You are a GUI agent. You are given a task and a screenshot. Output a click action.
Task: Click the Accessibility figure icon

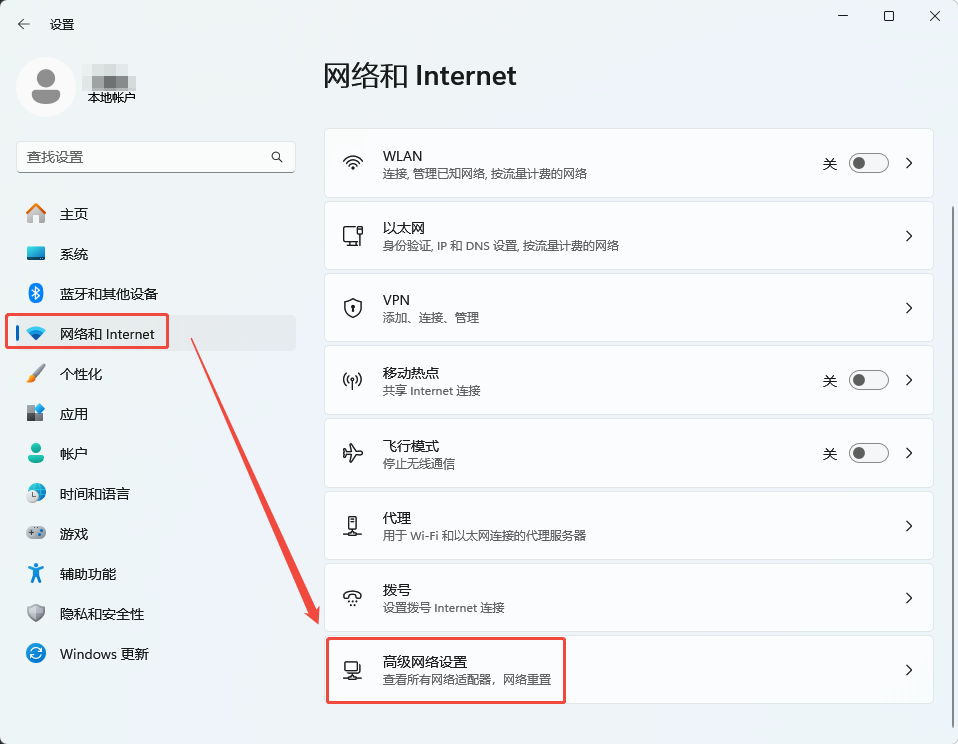[x=36, y=573]
